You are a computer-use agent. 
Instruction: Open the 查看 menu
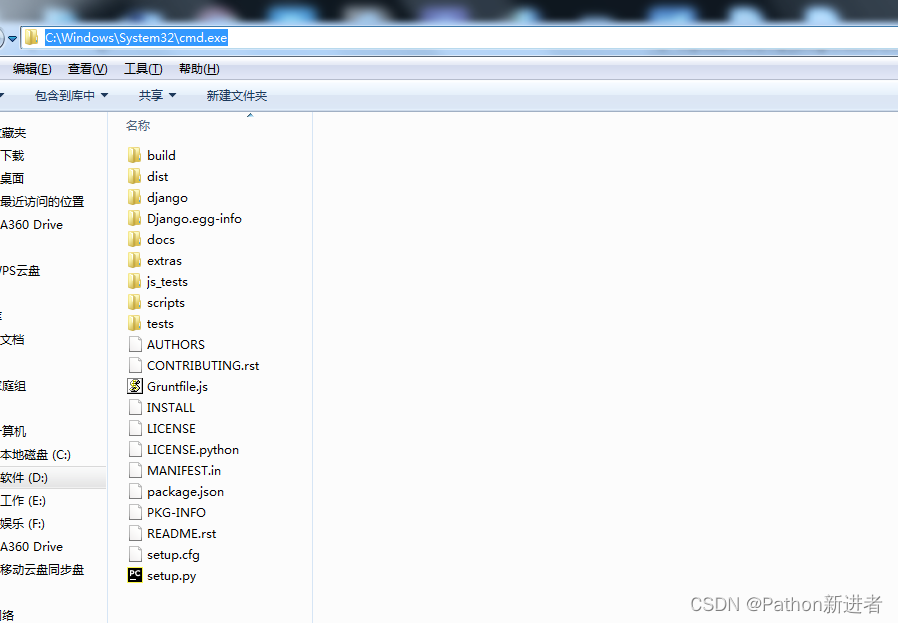(87, 68)
